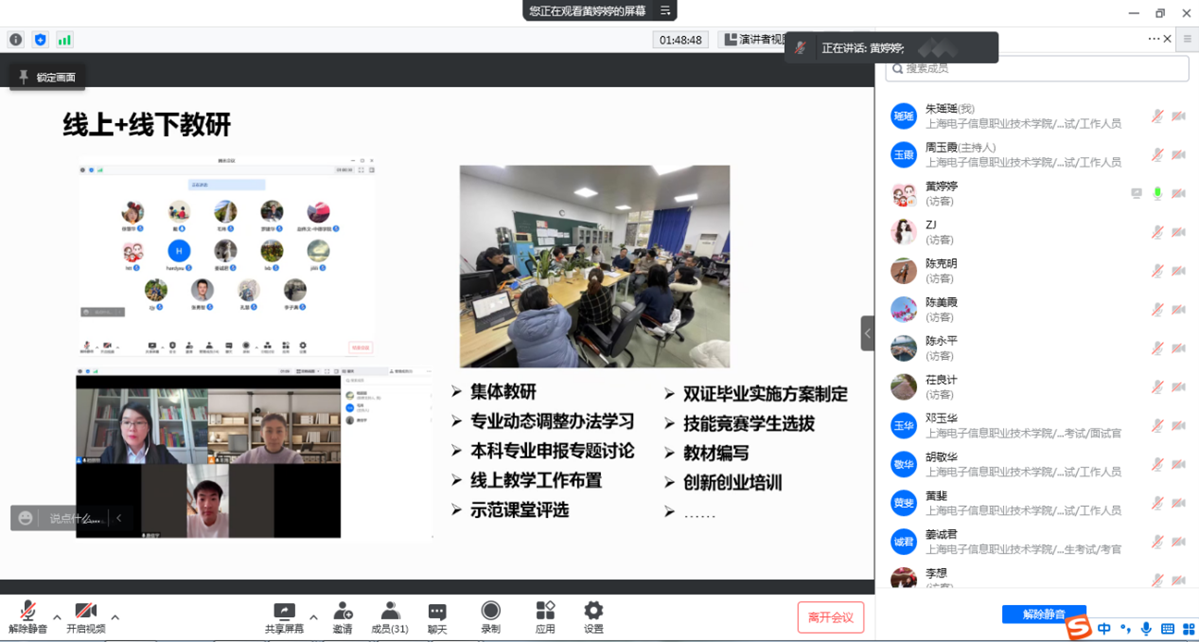Open the three-dot menu in members panel
The width and height of the screenshot is (1199, 642).
[x=1154, y=38]
